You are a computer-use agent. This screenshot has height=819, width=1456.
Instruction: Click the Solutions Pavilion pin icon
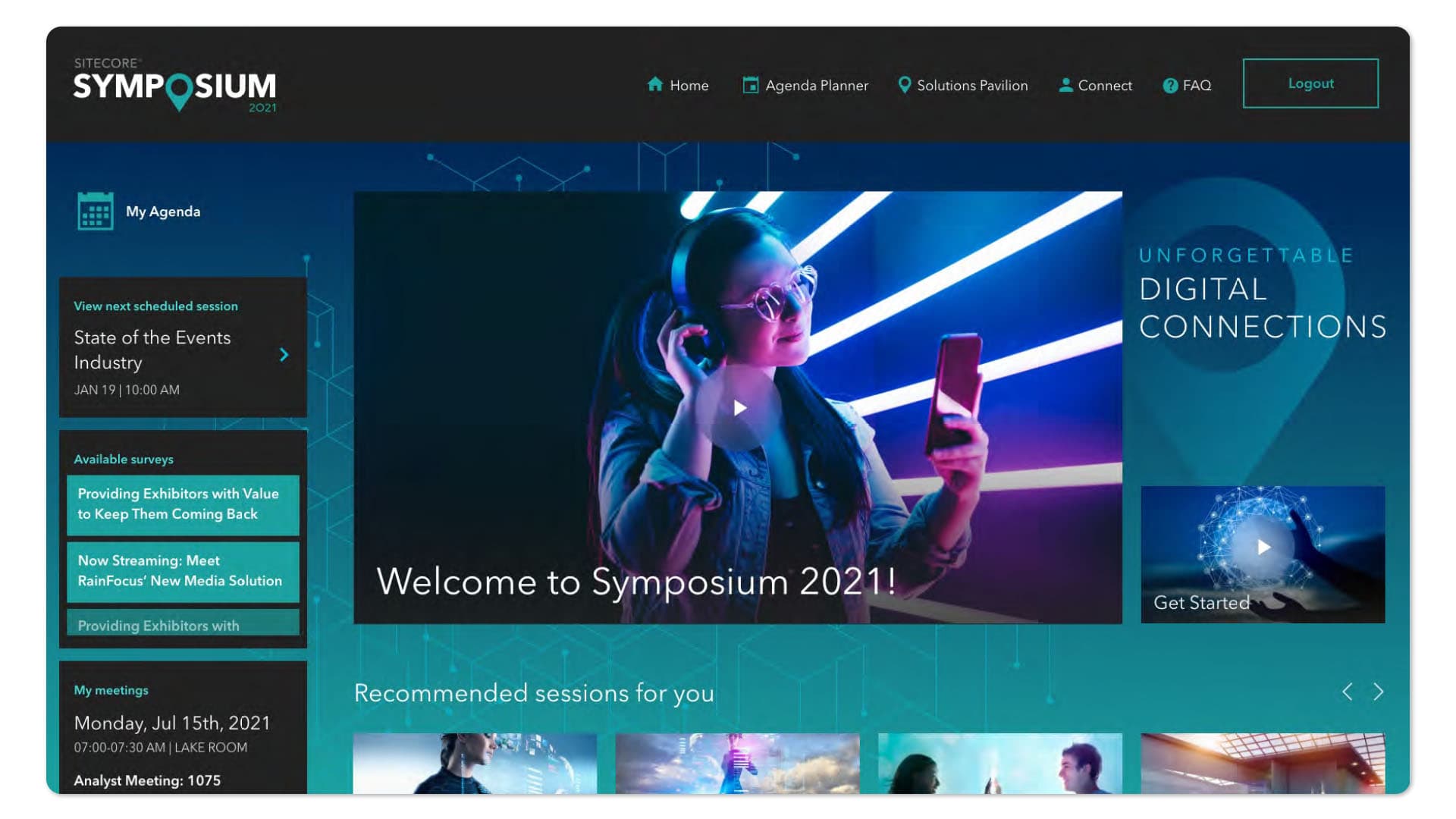904,85
